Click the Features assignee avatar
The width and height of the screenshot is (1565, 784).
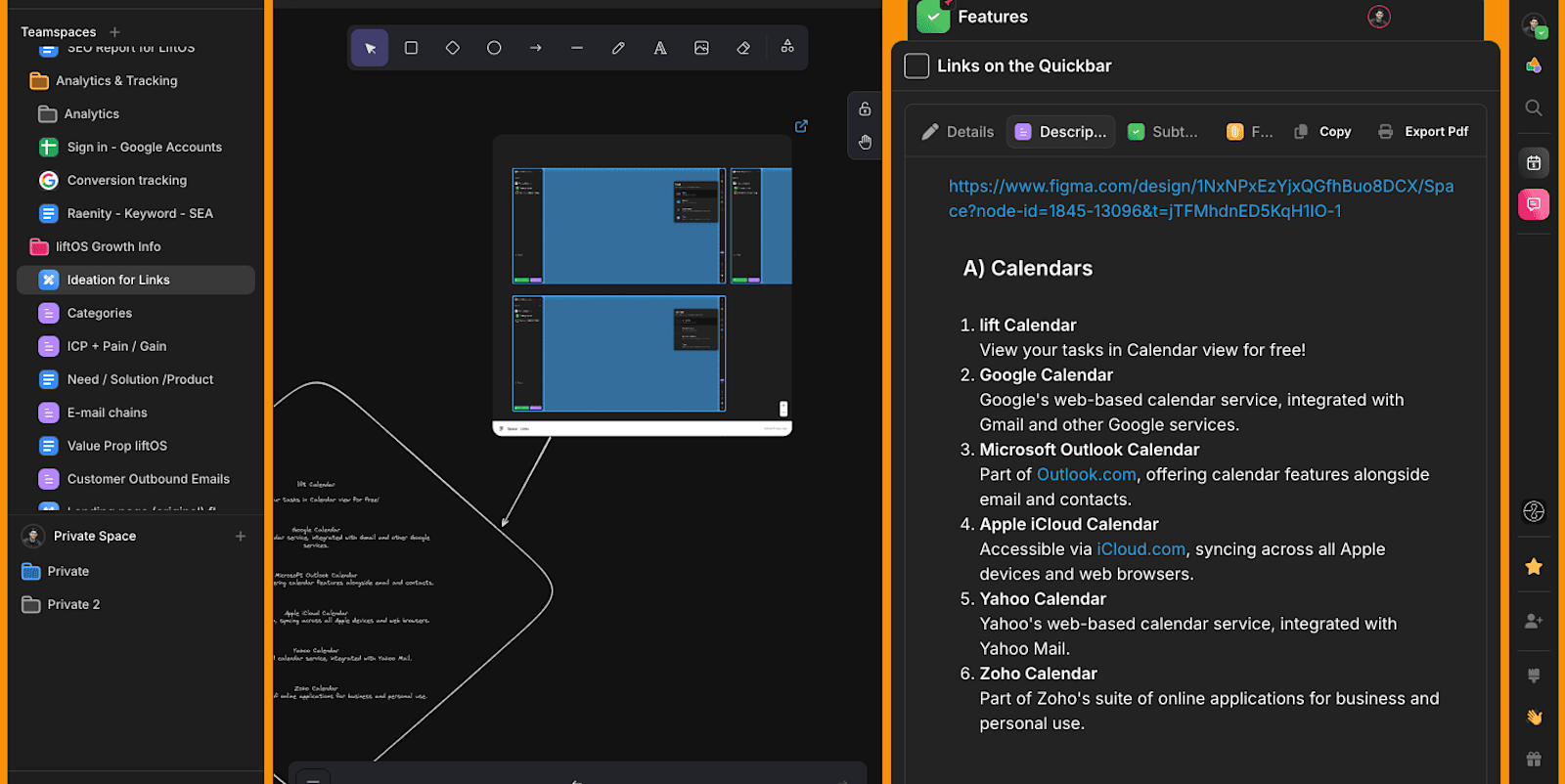pos(1379,17)
